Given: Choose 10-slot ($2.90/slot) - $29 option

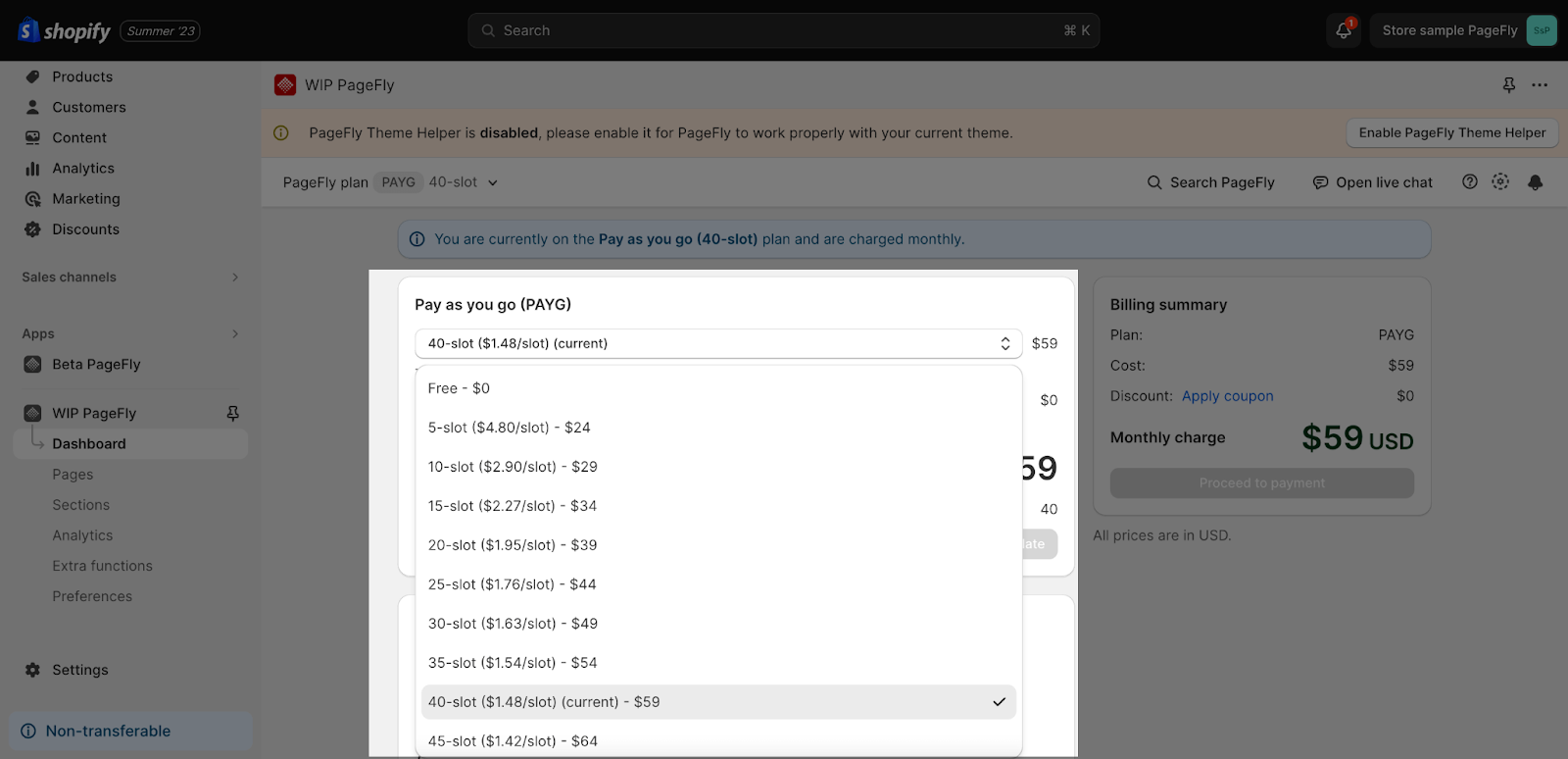Looking at the screenshot, I should (718, 467).
